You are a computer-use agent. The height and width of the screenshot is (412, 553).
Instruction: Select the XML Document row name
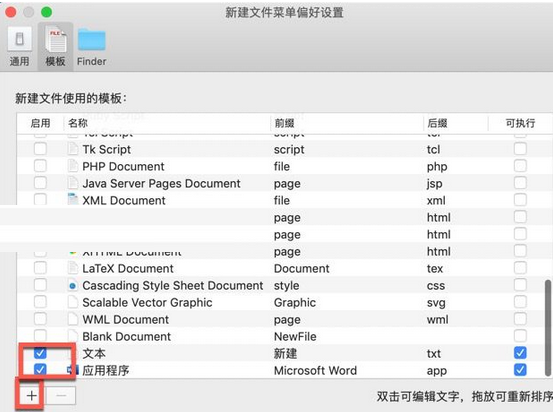pyautogui.click(x=124, y=200)
